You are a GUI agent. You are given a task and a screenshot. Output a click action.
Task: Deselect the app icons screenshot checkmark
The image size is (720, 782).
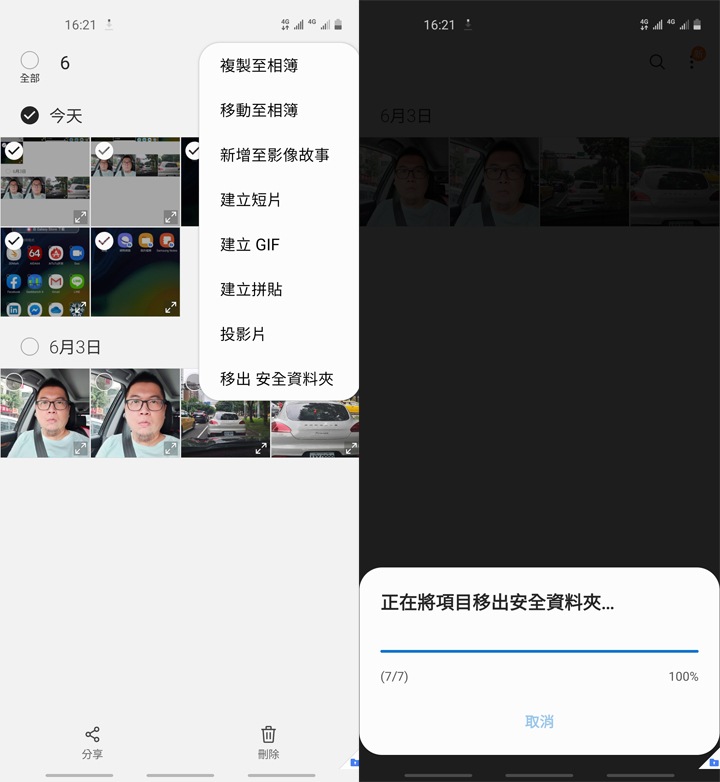[14, 241]
